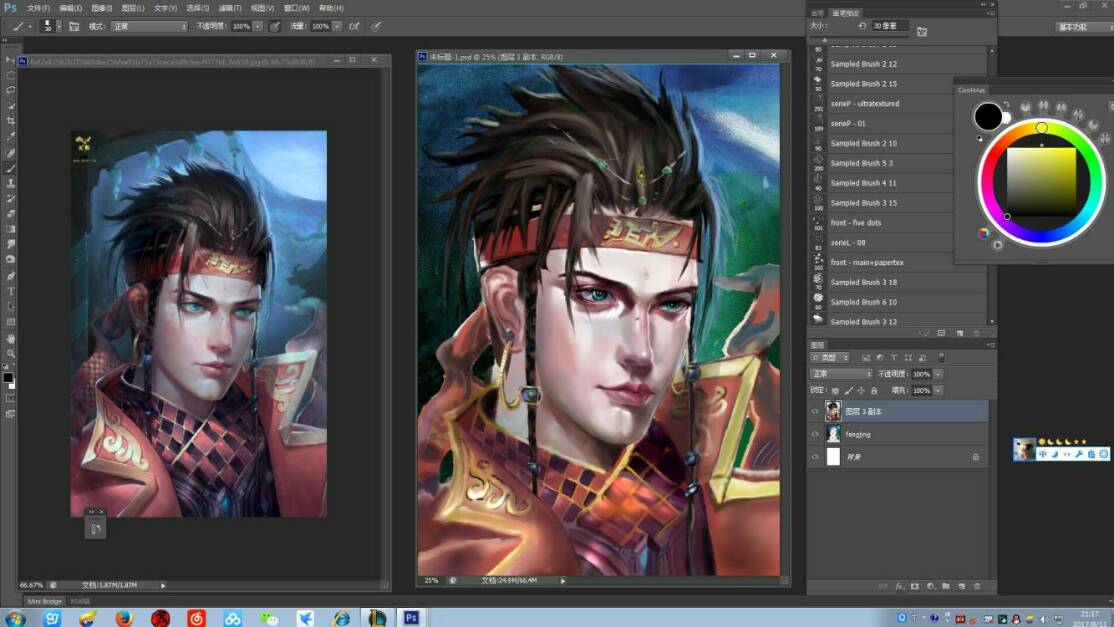Select brush preset serieP - ultratextured
1114x627 pixels.
click(x=898, y=104)
